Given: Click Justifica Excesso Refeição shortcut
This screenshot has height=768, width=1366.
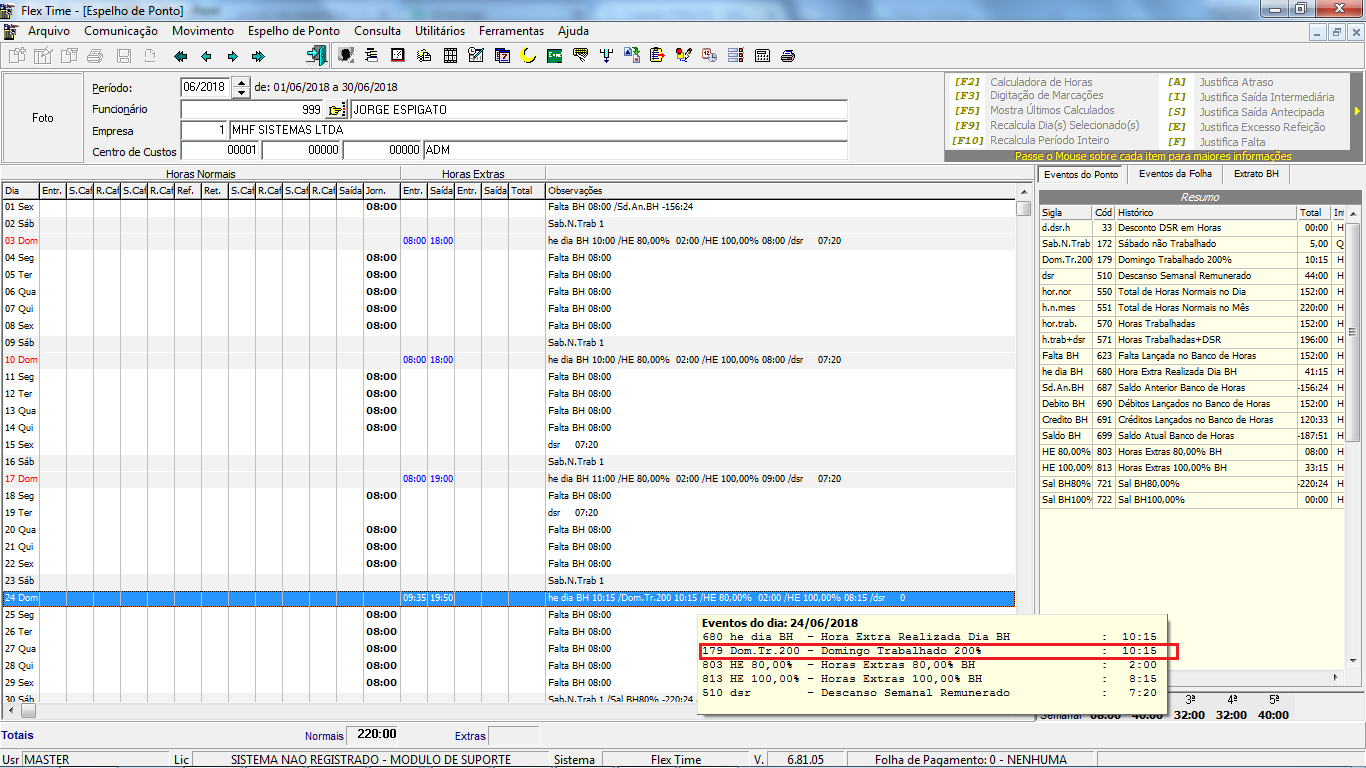Looking at the screenshot, I should 1262,126.
